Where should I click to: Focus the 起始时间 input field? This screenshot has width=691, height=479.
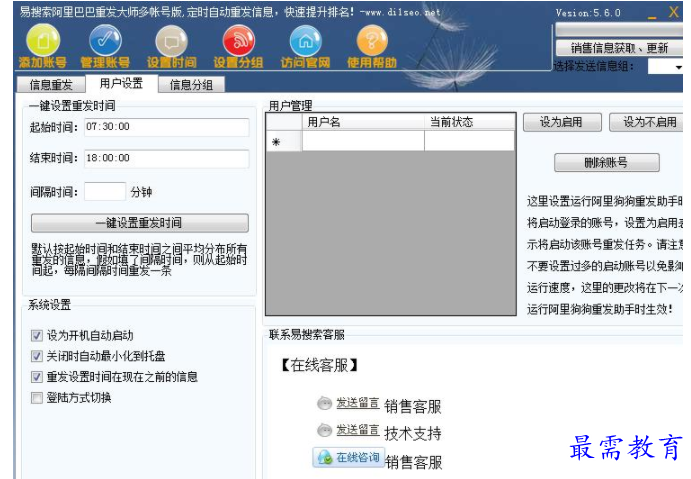click(x=167, y=127)
